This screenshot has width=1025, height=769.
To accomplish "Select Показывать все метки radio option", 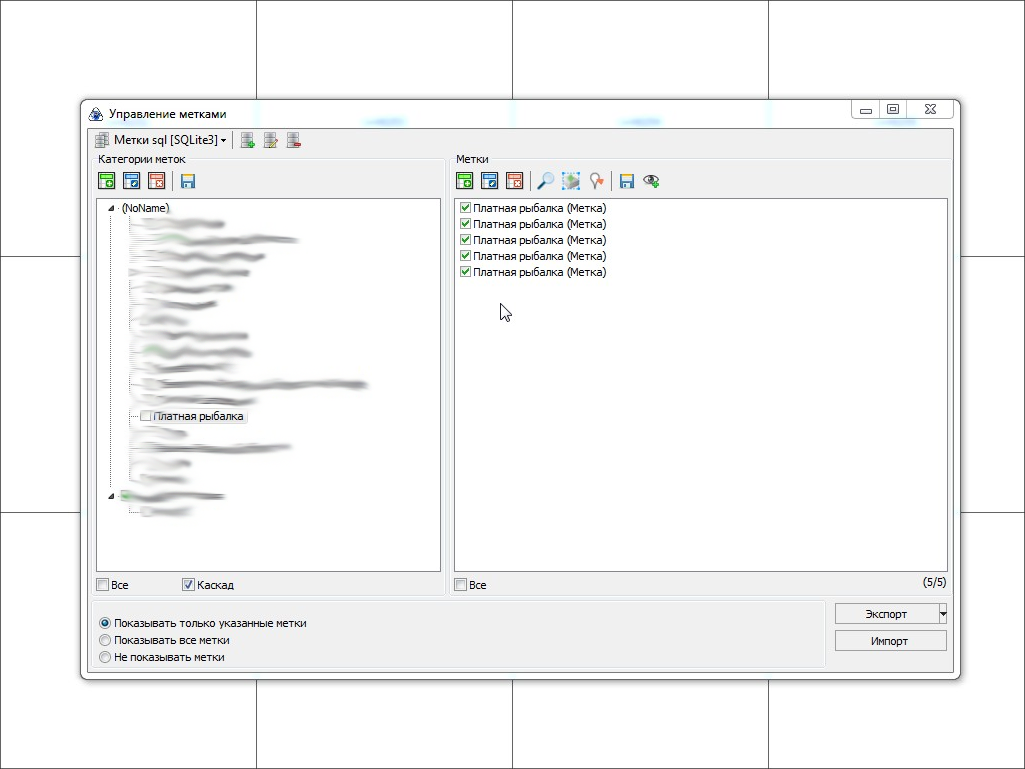I will coord(105,640).
